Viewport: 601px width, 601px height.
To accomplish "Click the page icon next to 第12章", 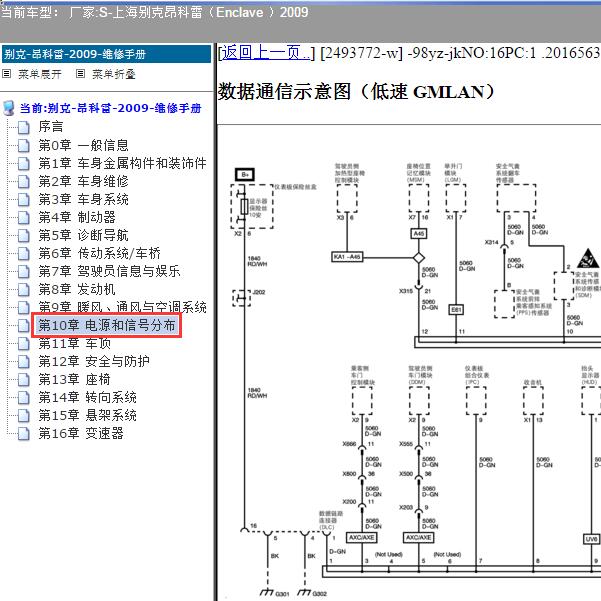I will [24, 361].
